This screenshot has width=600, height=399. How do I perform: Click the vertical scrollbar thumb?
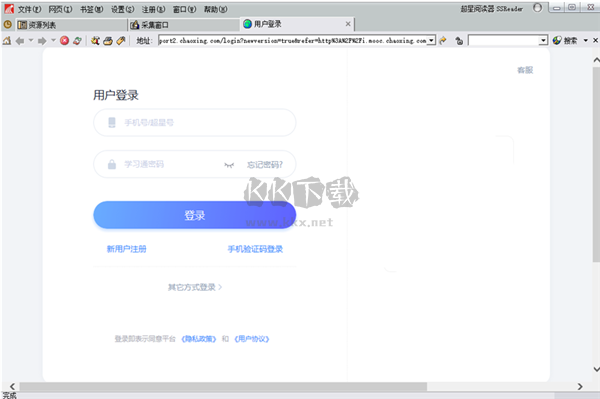[596, 164]
